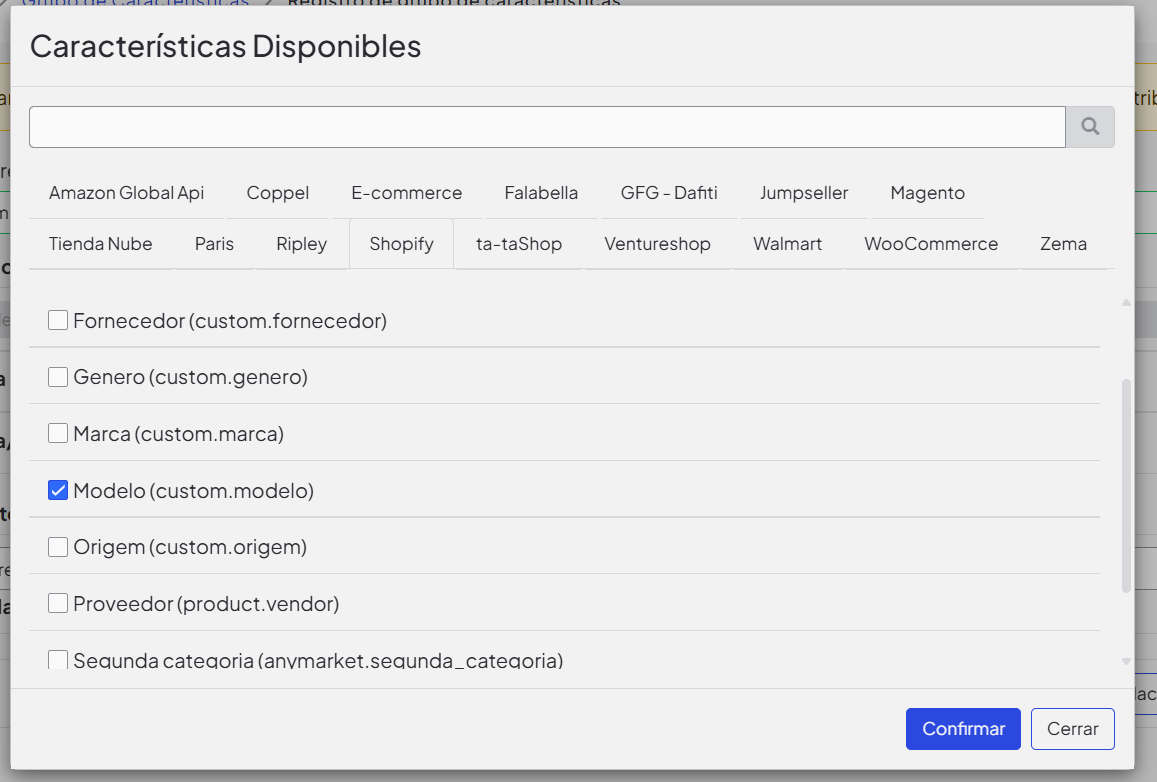Check the Fornecedor checkbox
The width and height of the screenshot is (1157, 782).
point(58,321)
